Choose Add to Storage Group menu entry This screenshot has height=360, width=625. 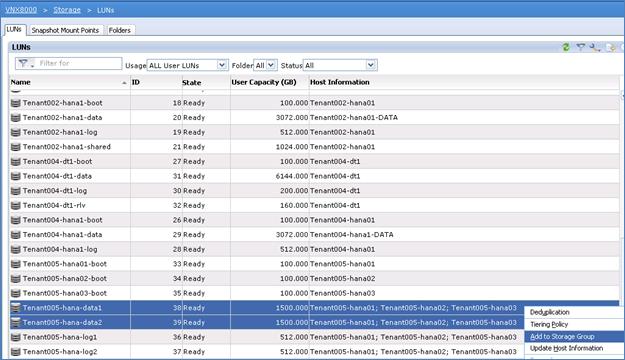pyautogui.click(x=574, y=336)
